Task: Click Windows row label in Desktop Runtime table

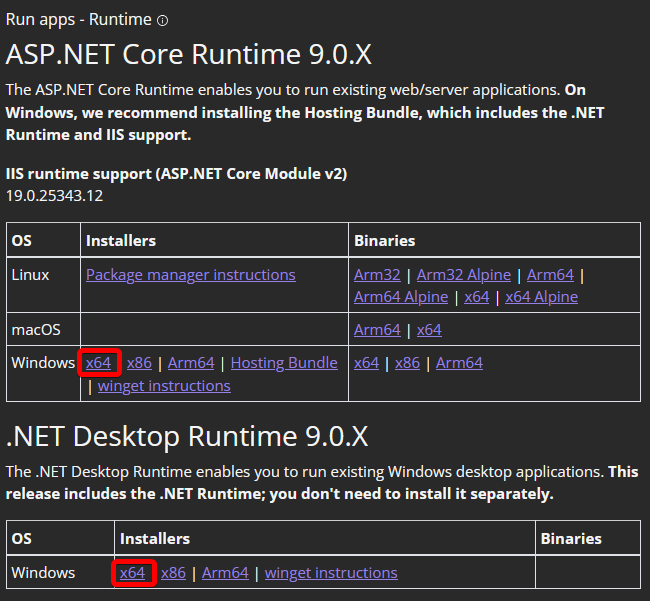Action: (x=43, y=573)
